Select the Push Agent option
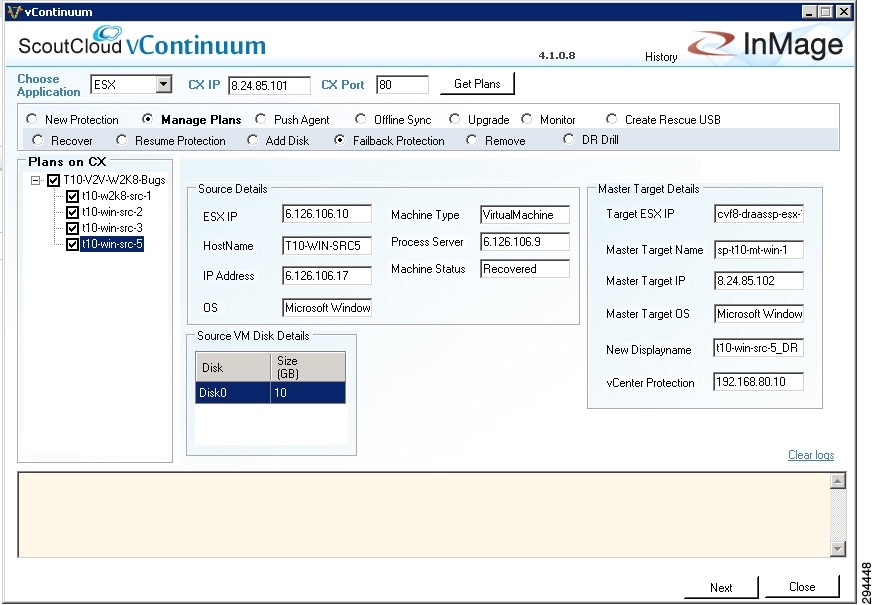The height and width of the screenshot is (605, 872). 260,119
